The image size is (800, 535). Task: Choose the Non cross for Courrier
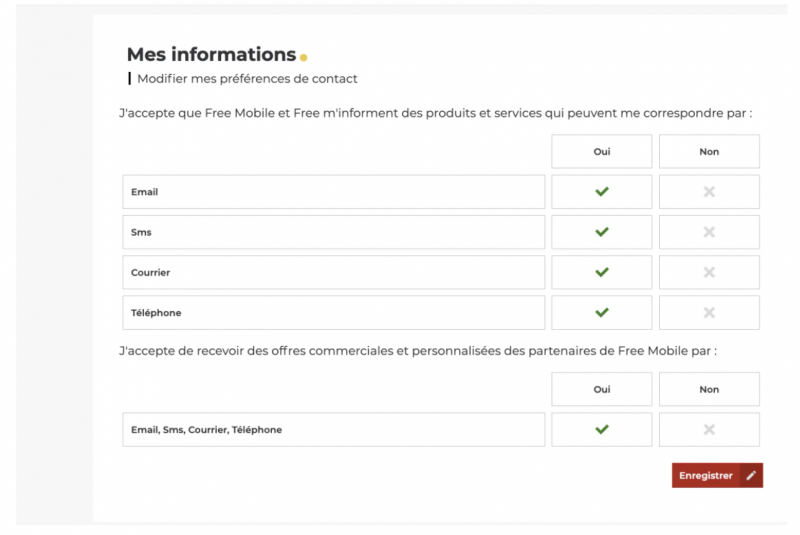pos(709,272)
